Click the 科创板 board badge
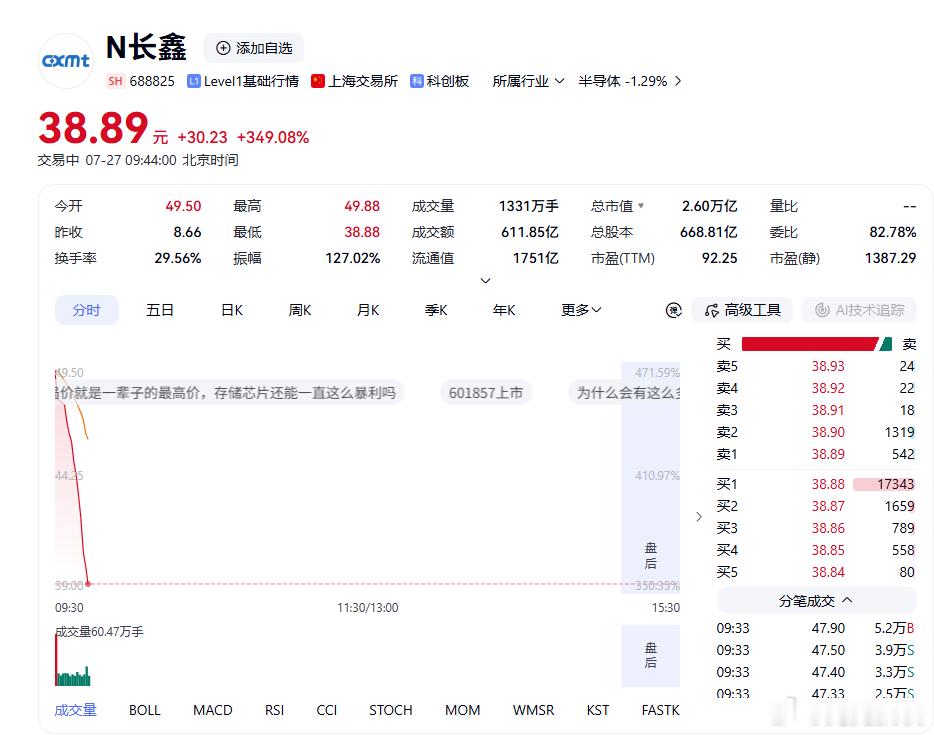The height and width of the screenshot is (735, 934). coord(440,81)
